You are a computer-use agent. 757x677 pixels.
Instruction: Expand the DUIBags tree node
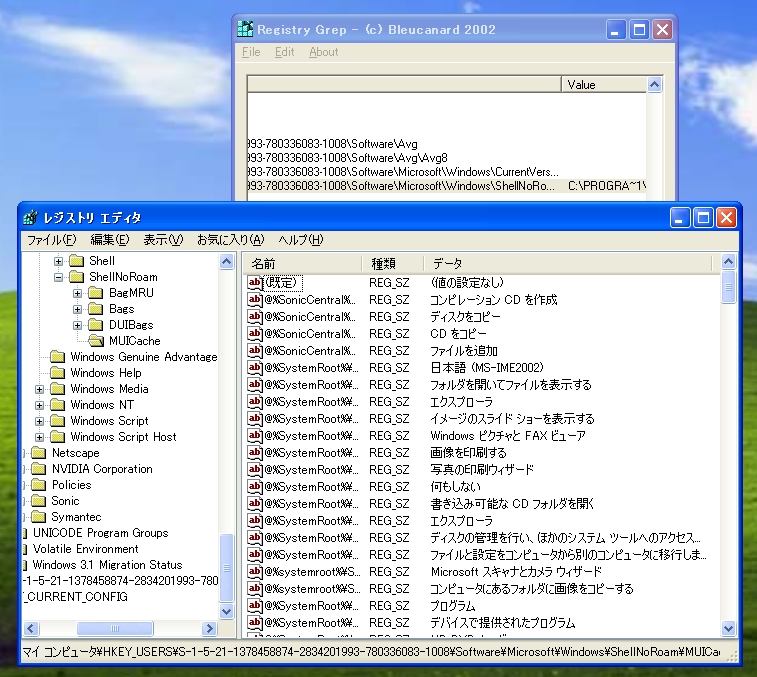tap(77, 325)
